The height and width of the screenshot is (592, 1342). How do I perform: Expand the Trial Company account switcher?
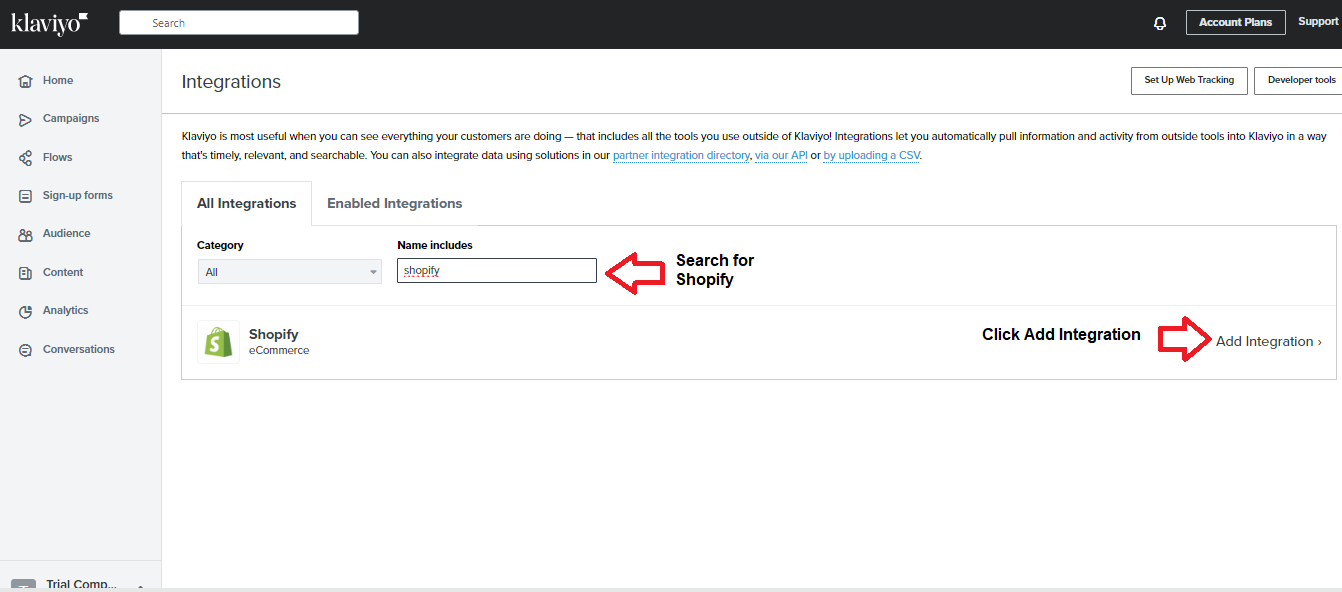(x=80, y=583)
